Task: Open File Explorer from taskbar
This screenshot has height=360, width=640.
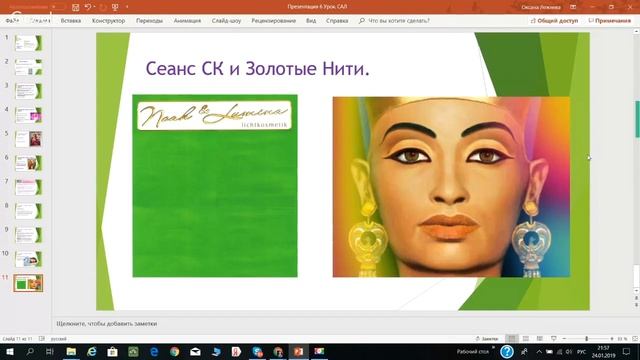Action: [x=71, y=351]
